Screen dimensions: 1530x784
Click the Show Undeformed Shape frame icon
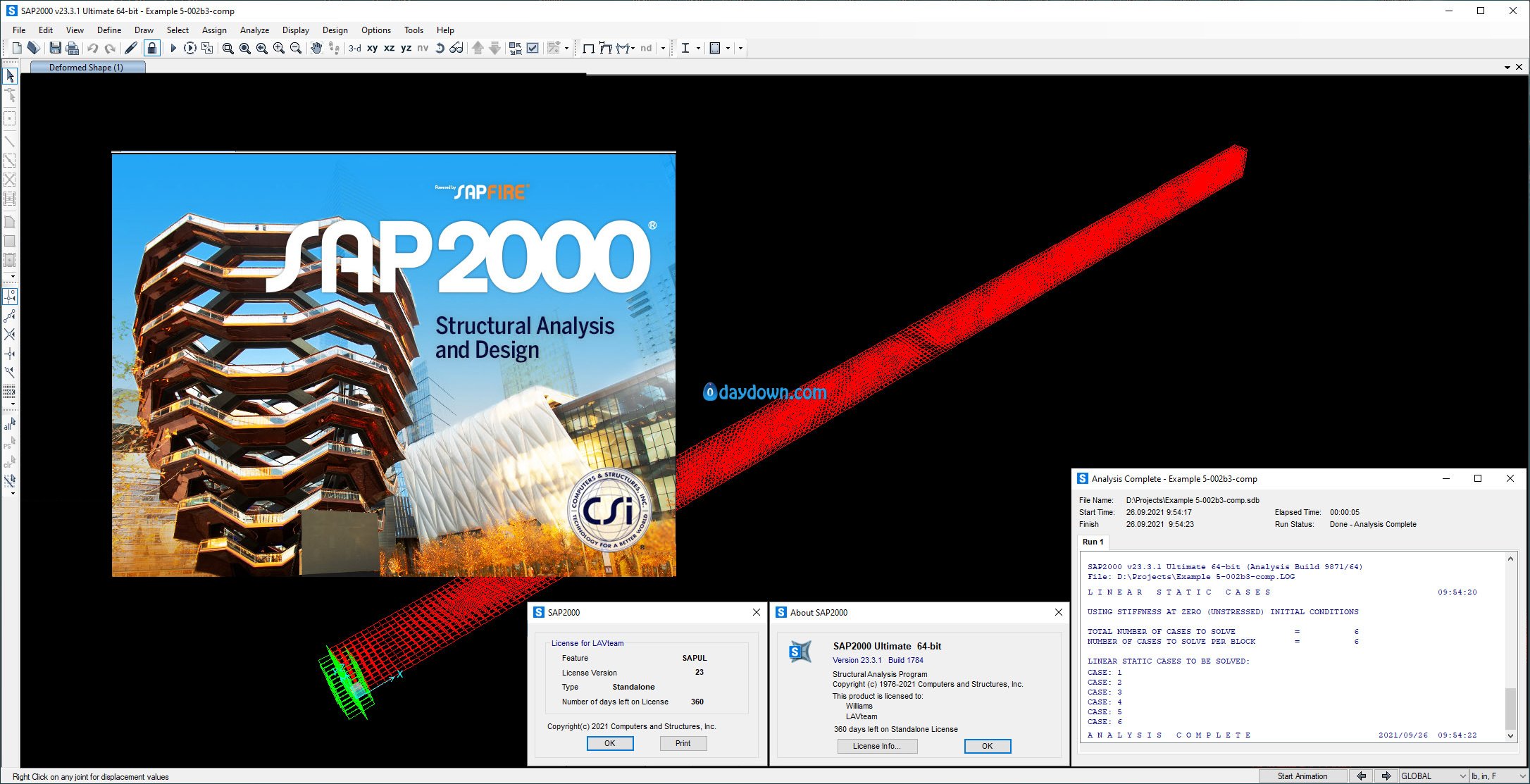coord(587,48)
